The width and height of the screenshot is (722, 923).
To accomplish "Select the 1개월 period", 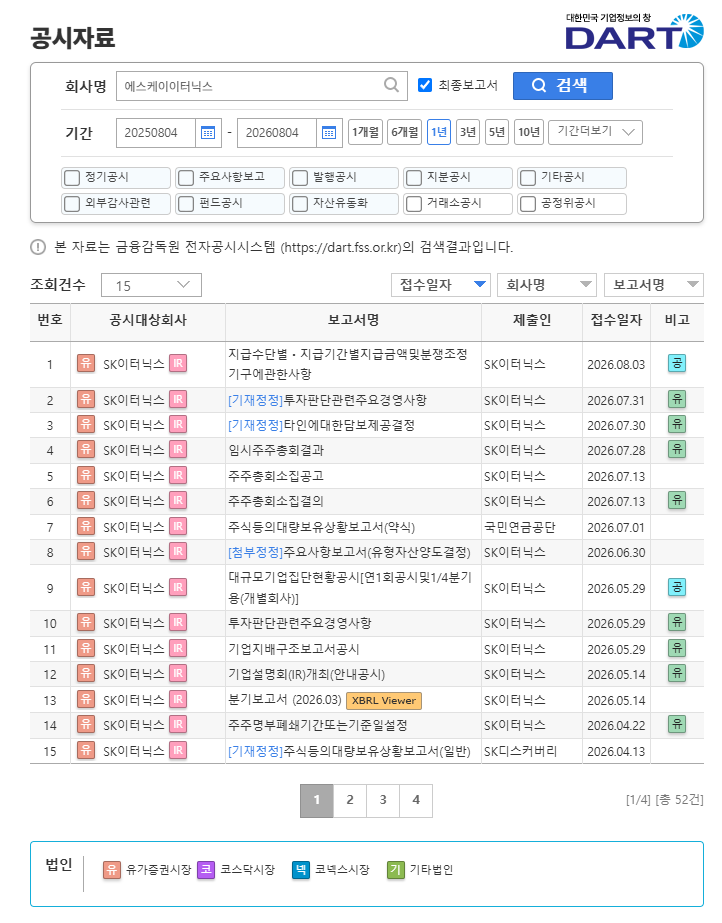I will coord(365,132).
